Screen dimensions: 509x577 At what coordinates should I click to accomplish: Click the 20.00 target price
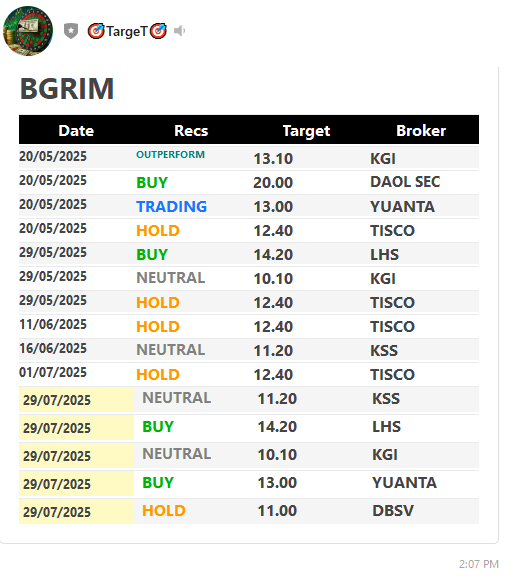tap(273, 183)
